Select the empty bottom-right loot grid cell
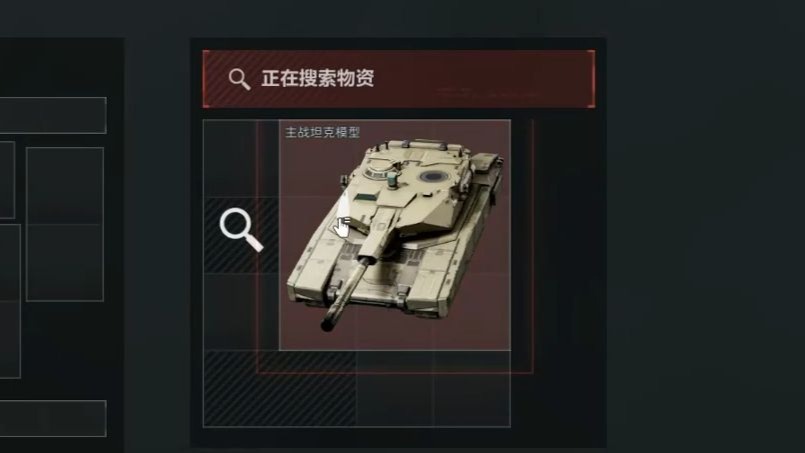This screenshot has height=453, width=805. (x=472, y=389)
